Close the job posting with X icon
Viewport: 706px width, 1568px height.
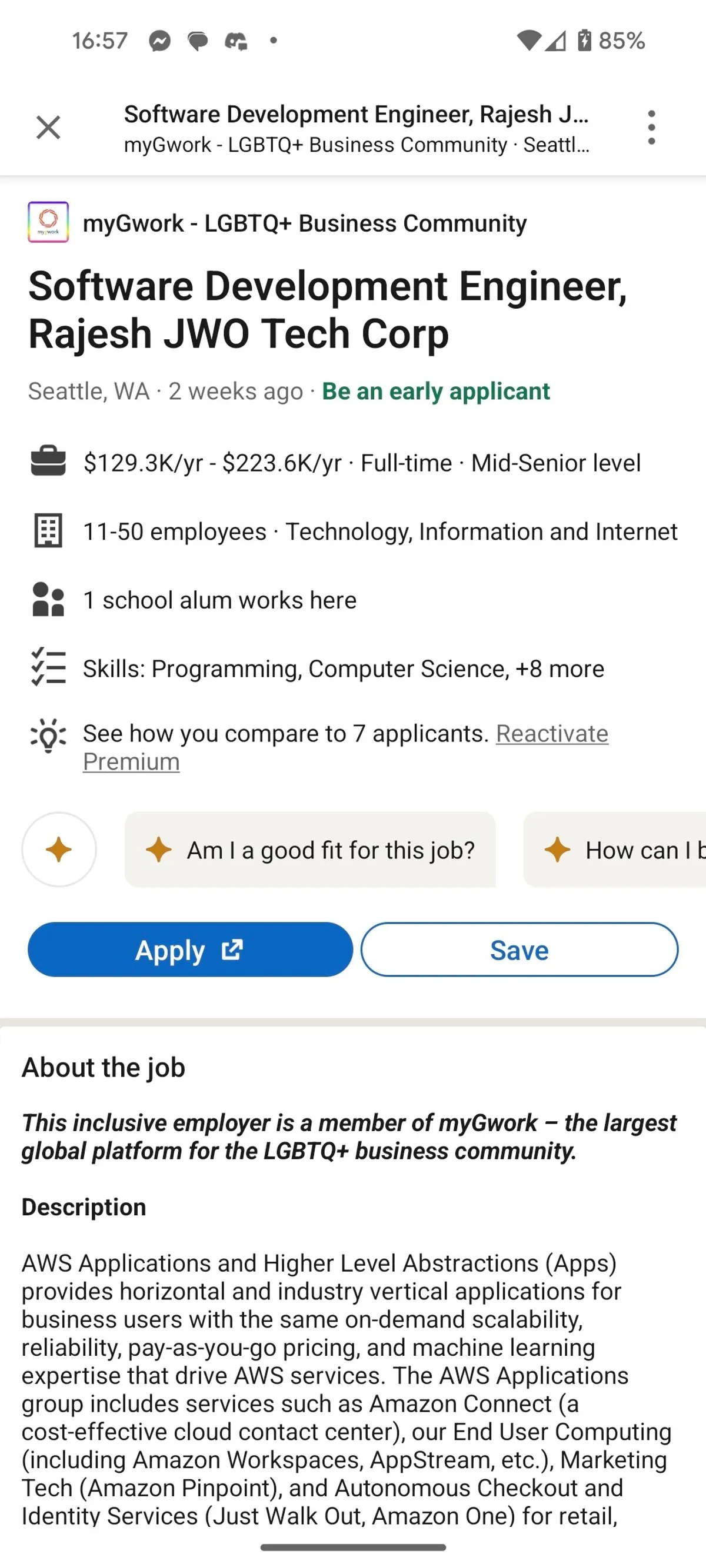(48, 128)
